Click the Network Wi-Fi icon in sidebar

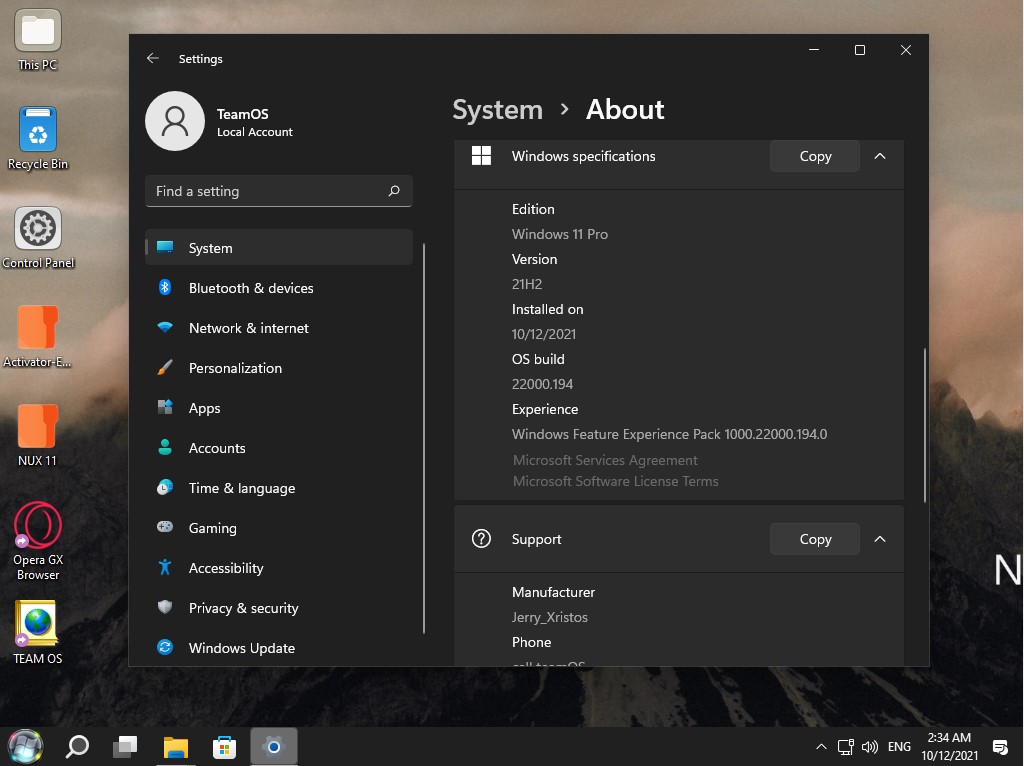tap(165, 327)
